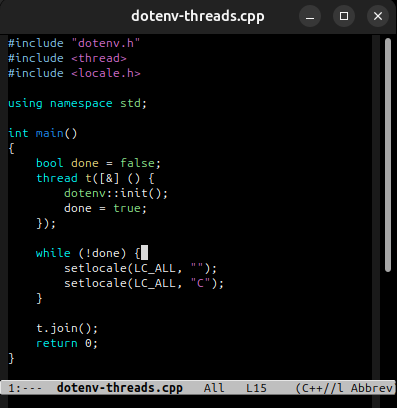Click setlocale(LC_ALL, ""); line

click(x=140, y=268)
